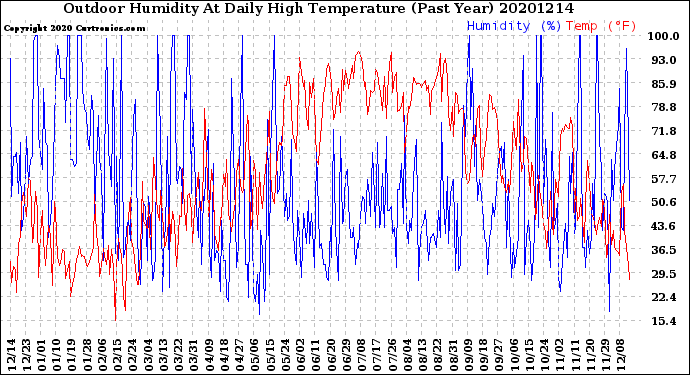Screen dimensions: 690x375
Task: Click the x-axis date label 10/06
Action: click(x=514, y=355)
